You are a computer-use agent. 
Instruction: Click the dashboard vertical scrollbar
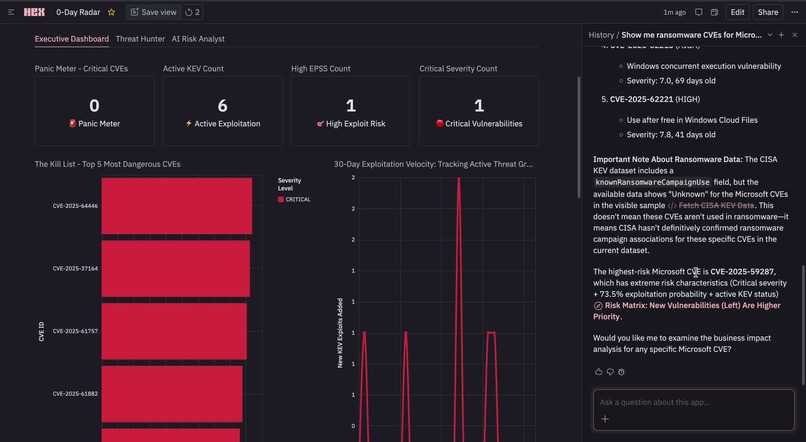(x=578, y=137)
